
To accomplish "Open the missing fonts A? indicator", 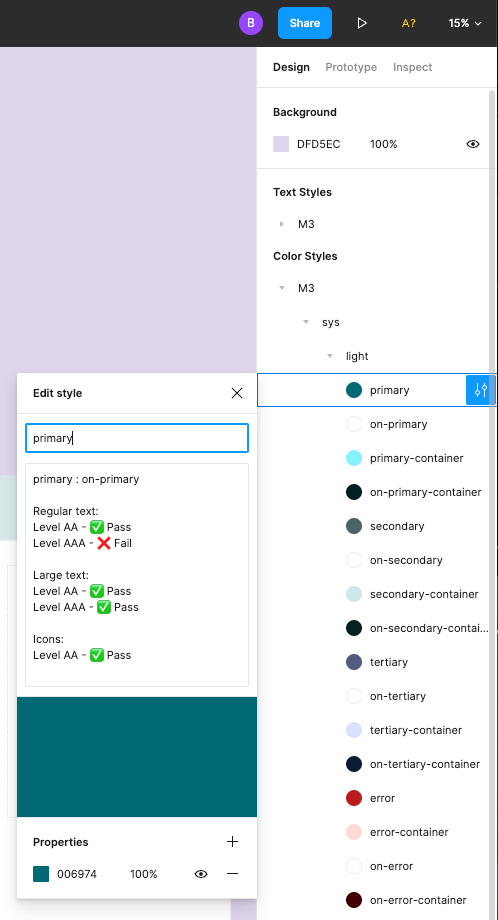I will point(409,23).
